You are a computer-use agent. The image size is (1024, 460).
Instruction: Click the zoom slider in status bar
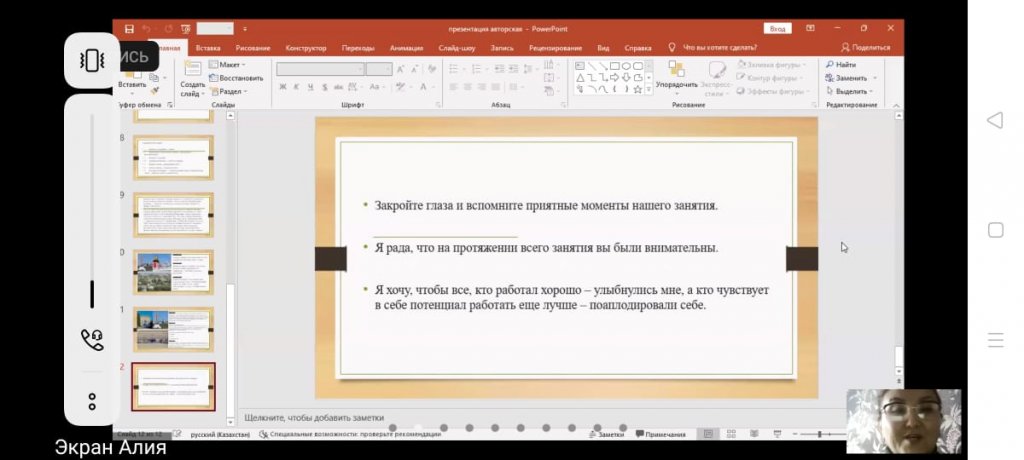tap(822, 434)
